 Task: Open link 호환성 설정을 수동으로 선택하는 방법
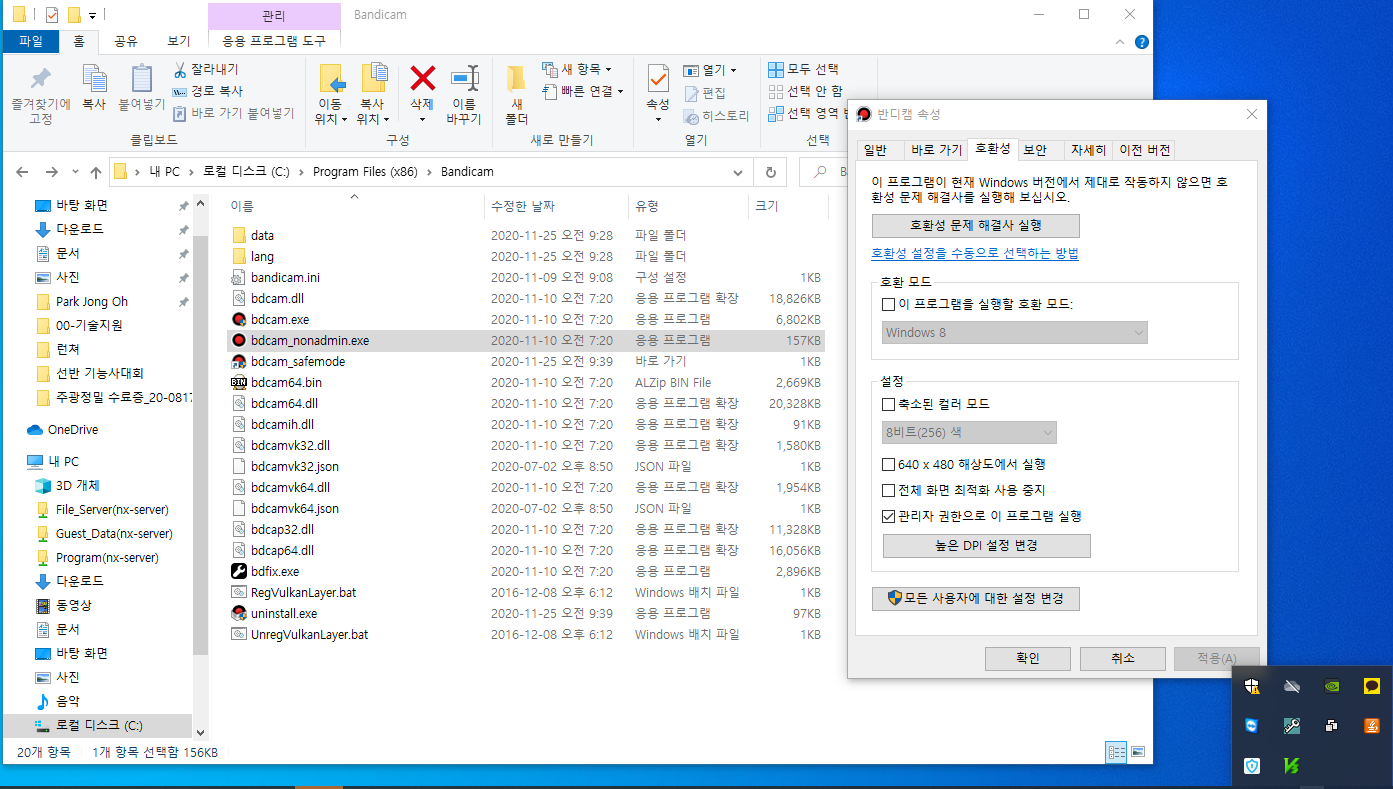tap(975, 254)
